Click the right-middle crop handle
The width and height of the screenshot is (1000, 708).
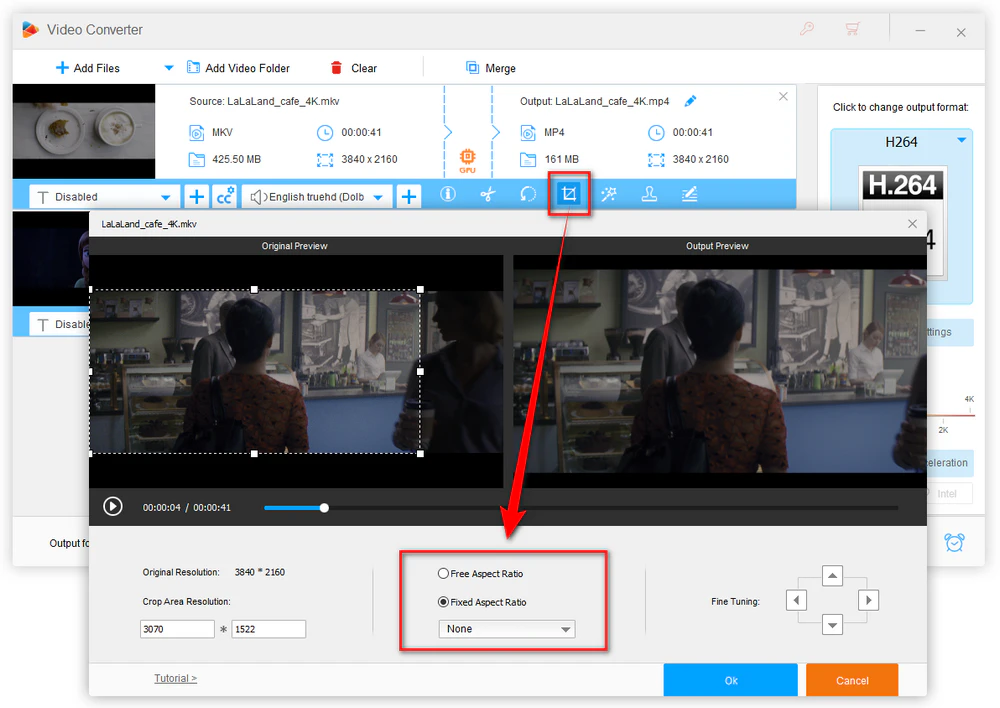tap(420, 371)
